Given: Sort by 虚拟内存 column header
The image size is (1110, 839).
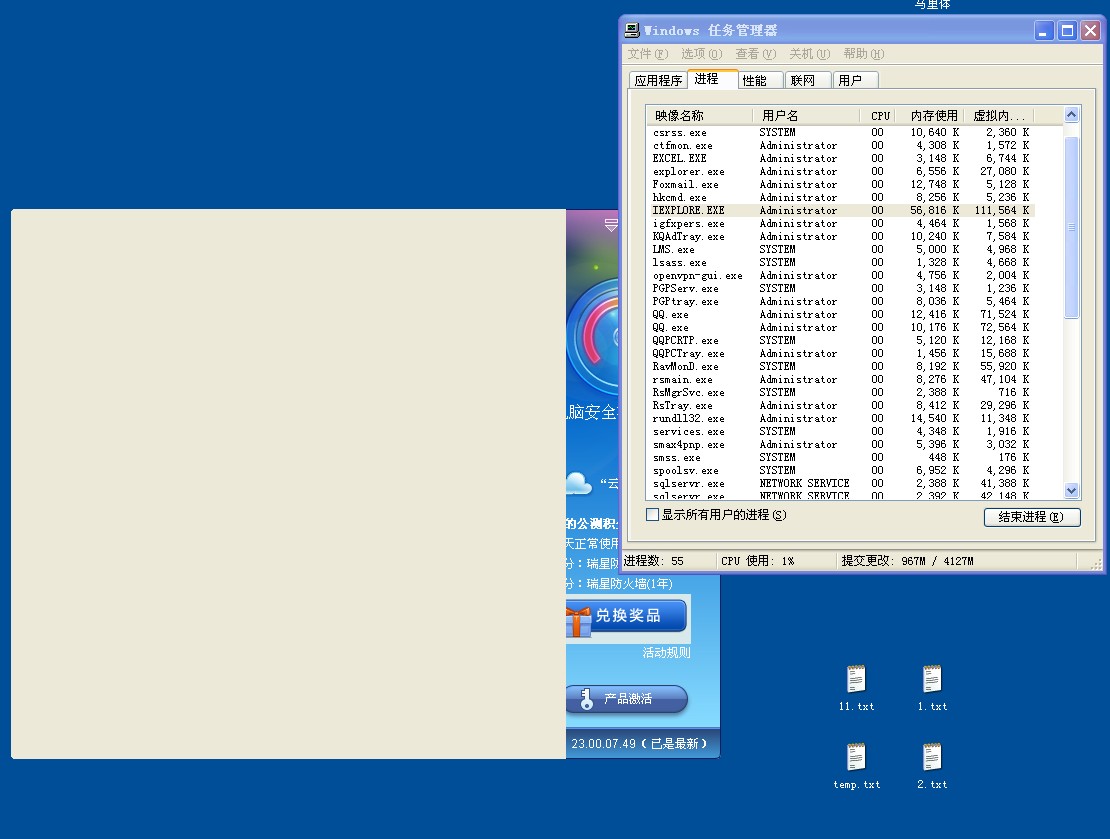Looking at the screenshot, I should (x=1000, y=115).
